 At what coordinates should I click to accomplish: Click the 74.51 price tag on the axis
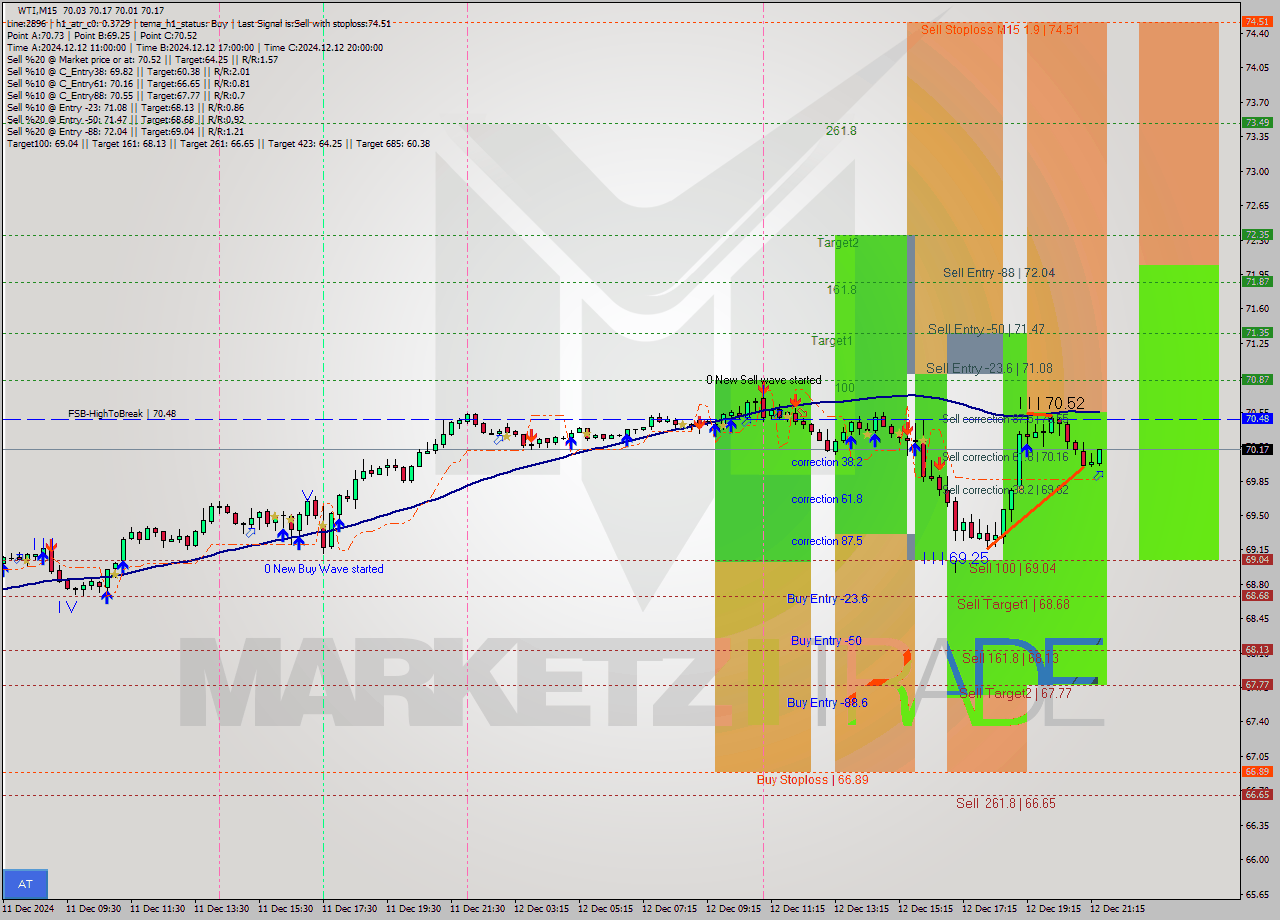(x=1257, y=21)
